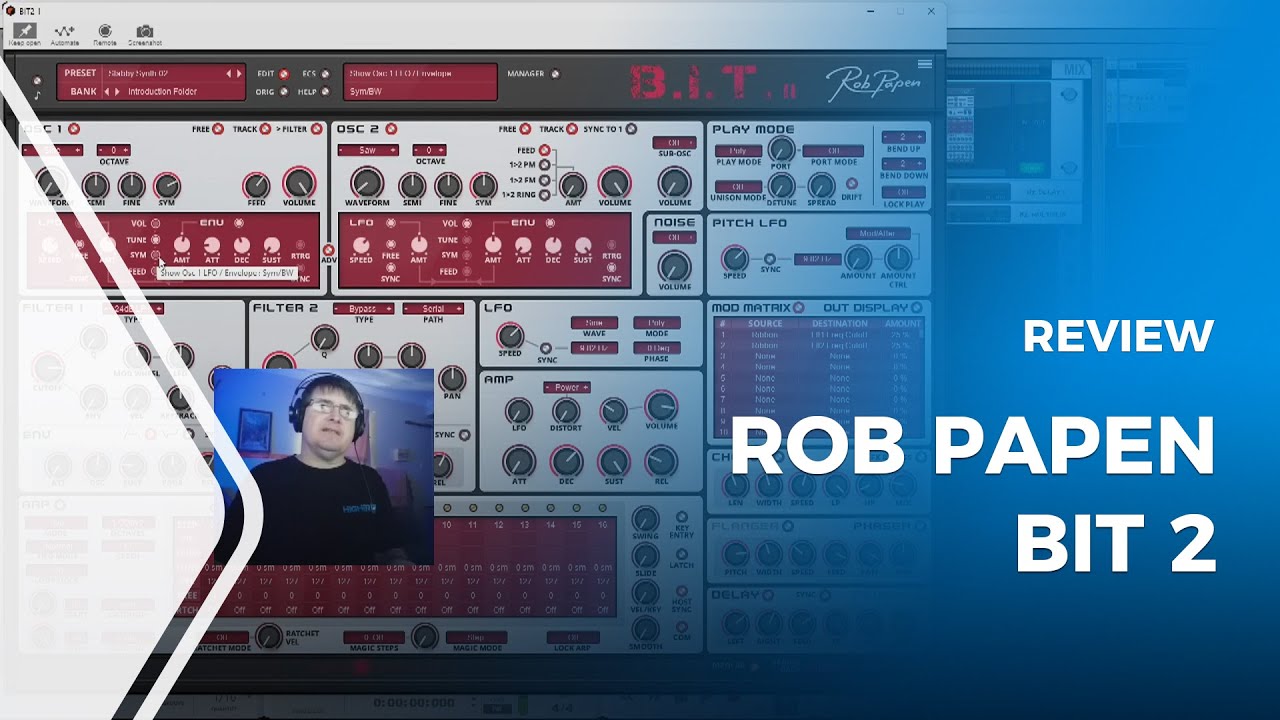Click OSC 1 VOLUME knob
The height and width of the screenshot is (720, 1280).
click(x=298, y=183)
